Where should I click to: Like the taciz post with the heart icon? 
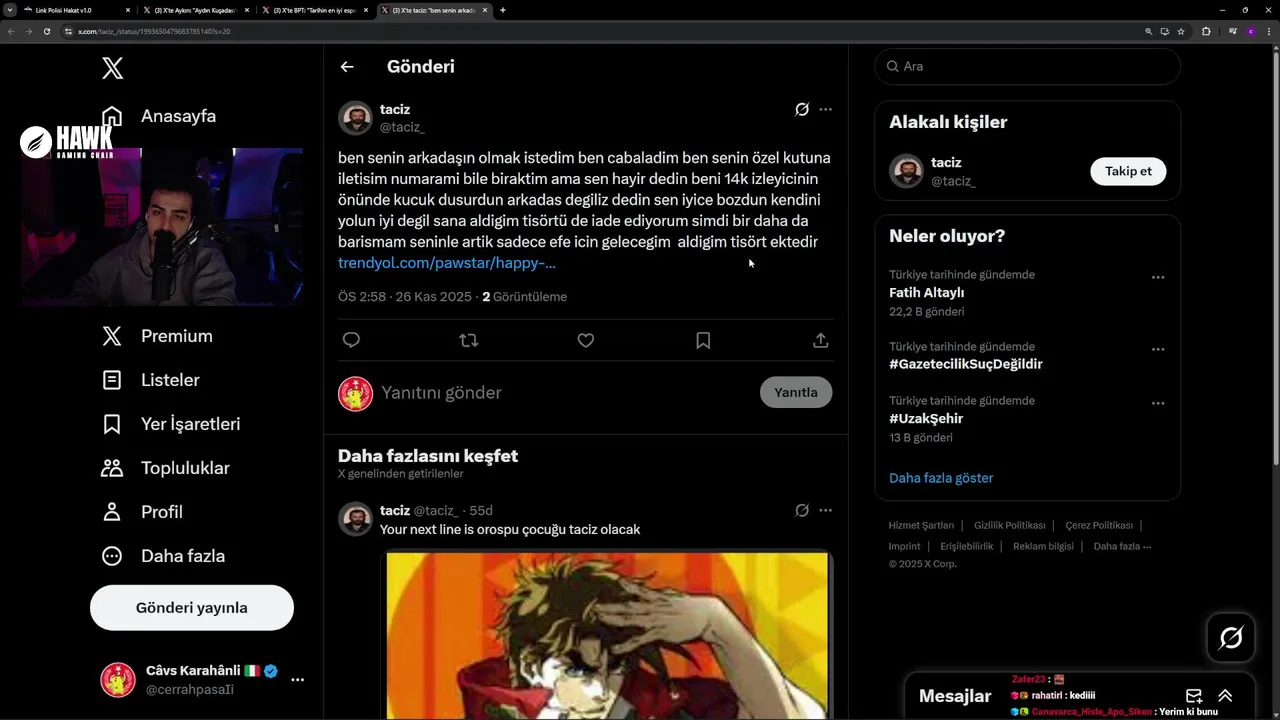pyautogui.click(x=586, y=340)
